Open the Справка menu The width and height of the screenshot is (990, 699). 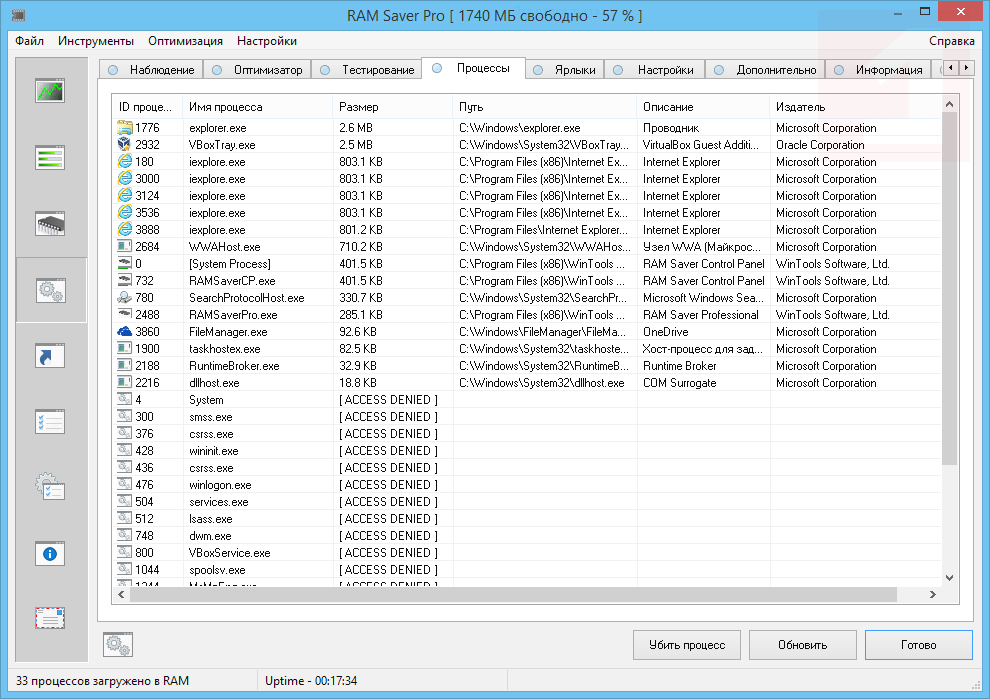[951, 41]
